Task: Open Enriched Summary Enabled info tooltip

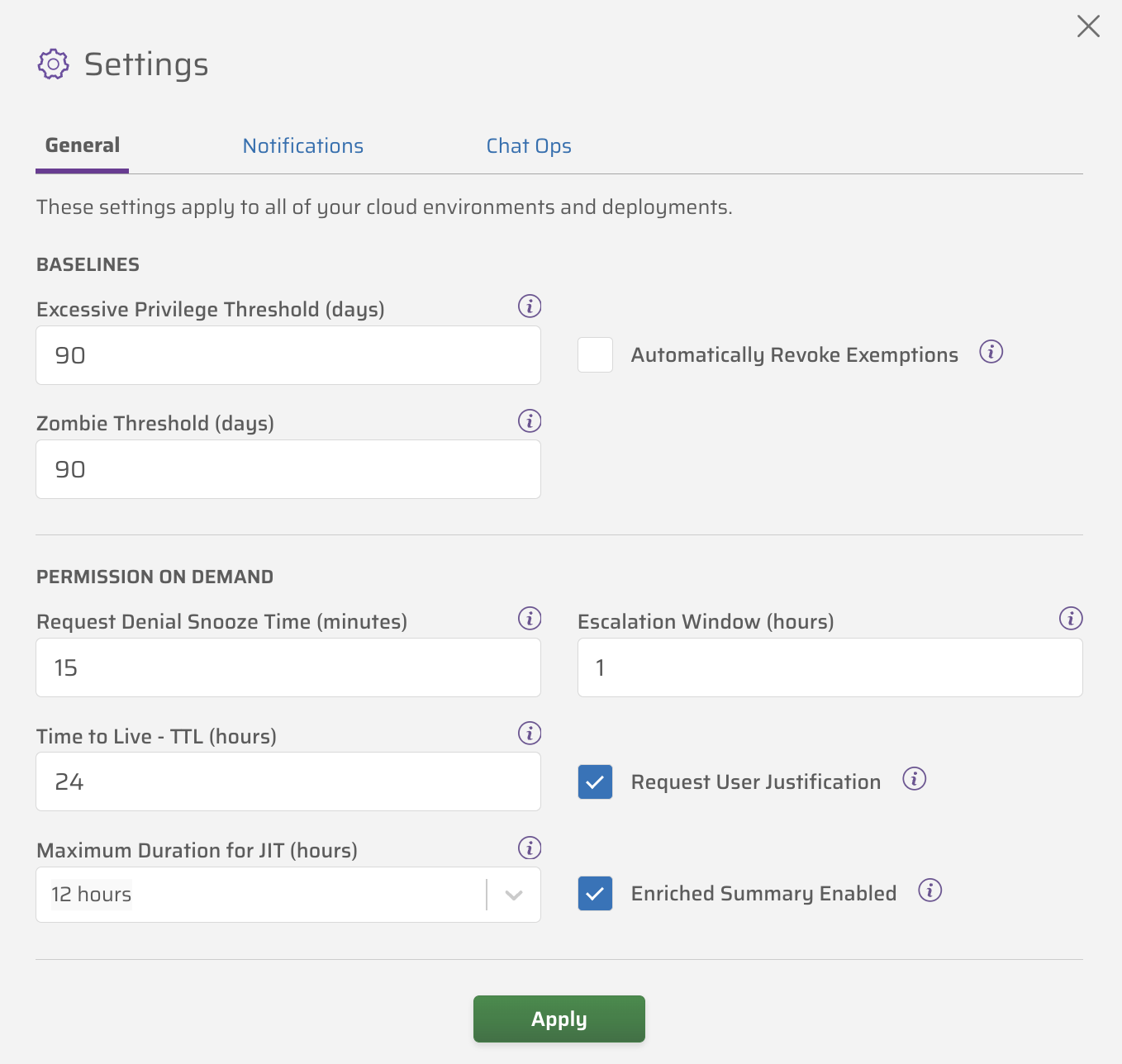Action: tap(929, 891)
